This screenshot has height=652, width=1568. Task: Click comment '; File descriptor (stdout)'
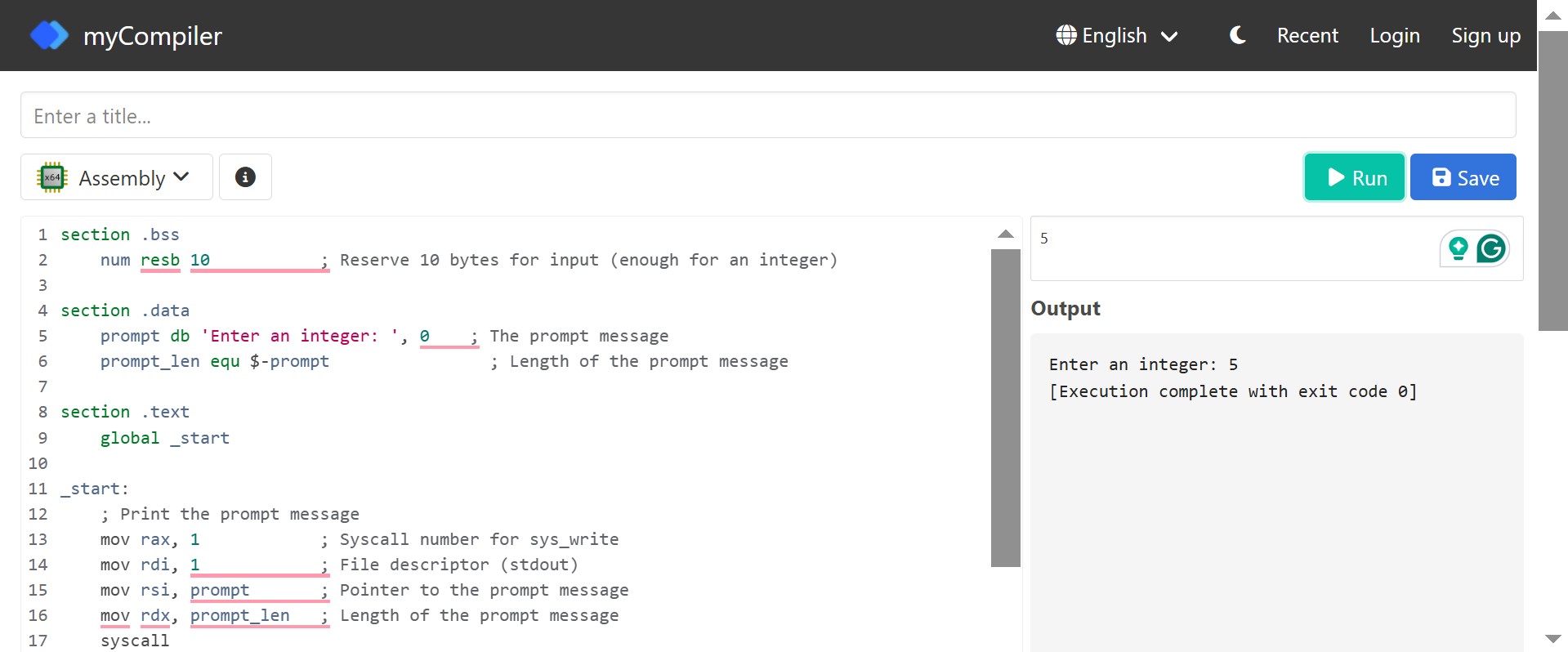click(x=449, y=565)
